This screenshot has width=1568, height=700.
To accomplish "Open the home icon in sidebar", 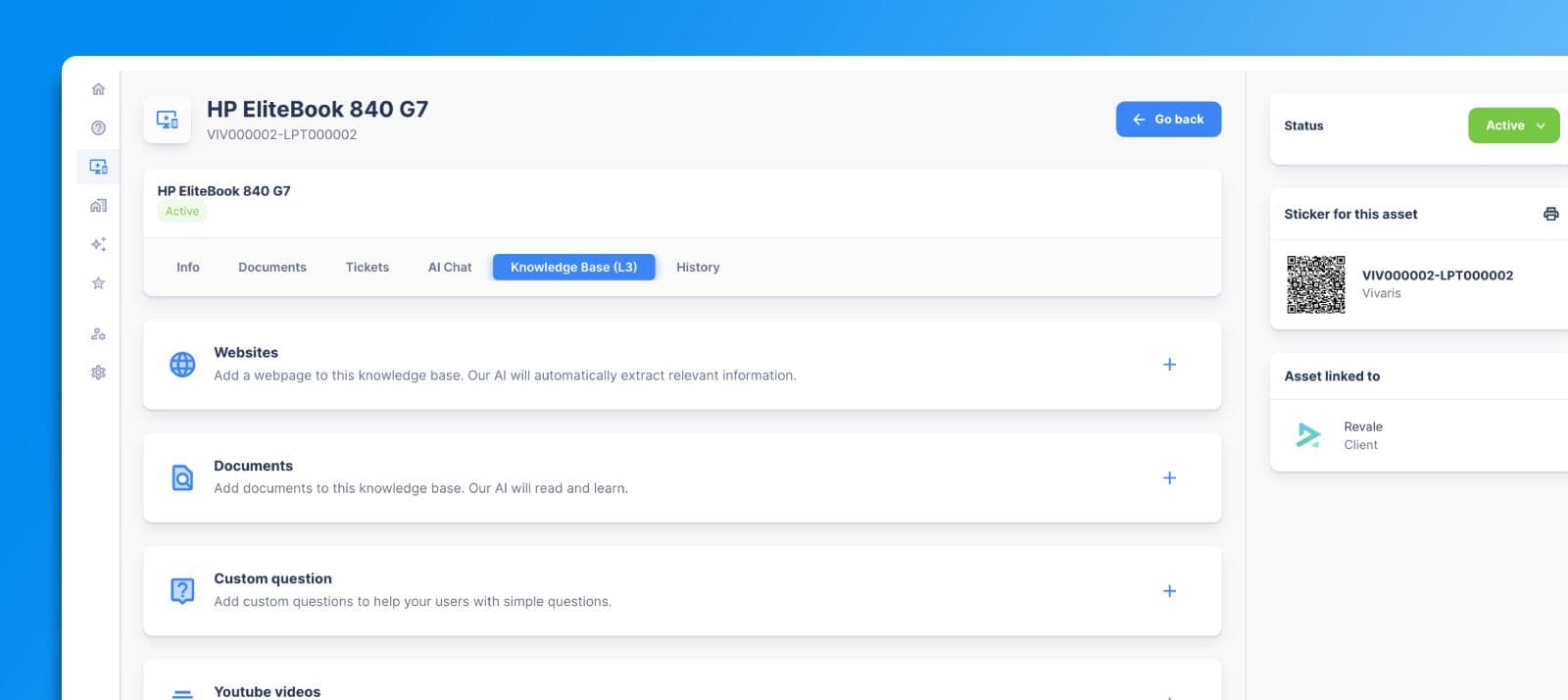I will [x=98, y=89].
